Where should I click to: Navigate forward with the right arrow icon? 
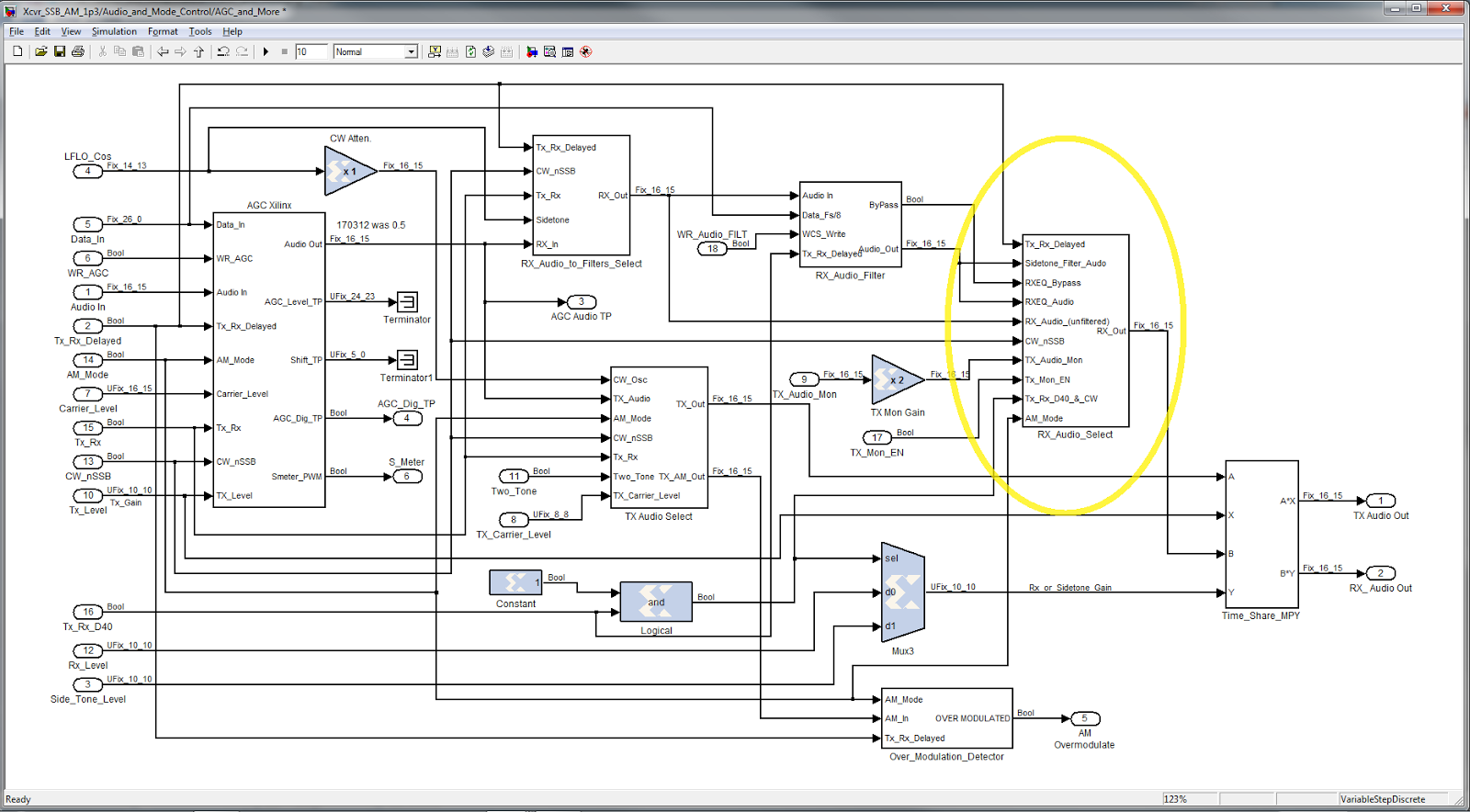(x=180, y=51)
